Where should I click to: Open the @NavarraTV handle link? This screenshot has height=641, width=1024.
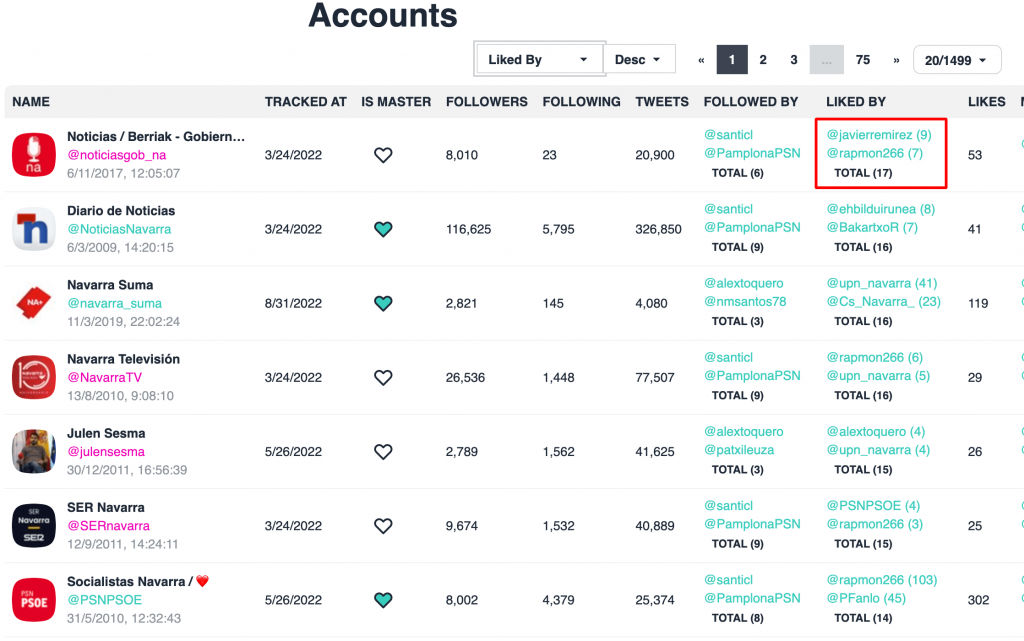(104, 377)
